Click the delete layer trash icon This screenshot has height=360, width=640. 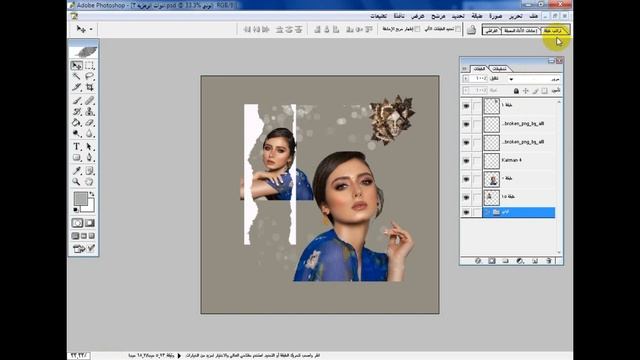549,260
